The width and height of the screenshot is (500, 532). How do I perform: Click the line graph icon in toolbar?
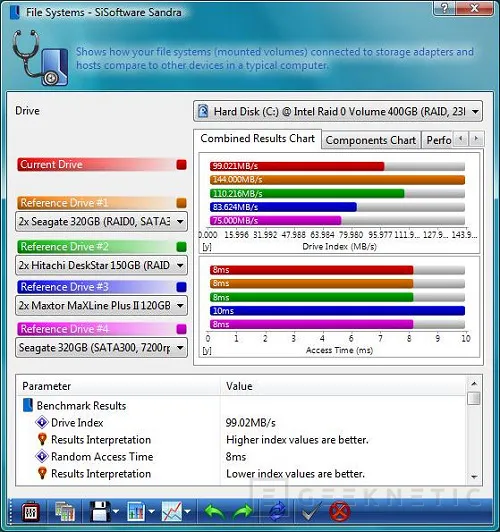[172, 511]
